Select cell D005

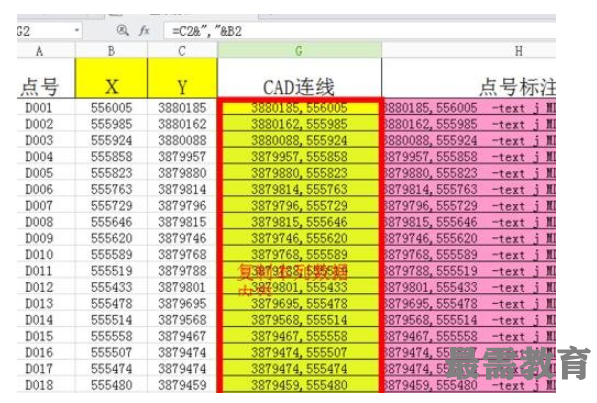point(46,173)
